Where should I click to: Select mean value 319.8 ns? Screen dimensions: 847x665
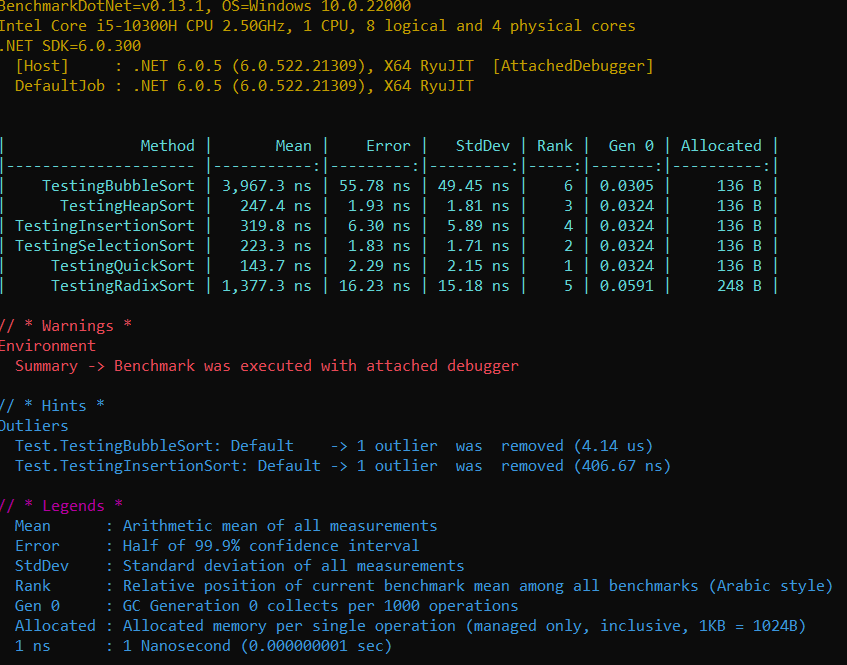click(276, 226)
